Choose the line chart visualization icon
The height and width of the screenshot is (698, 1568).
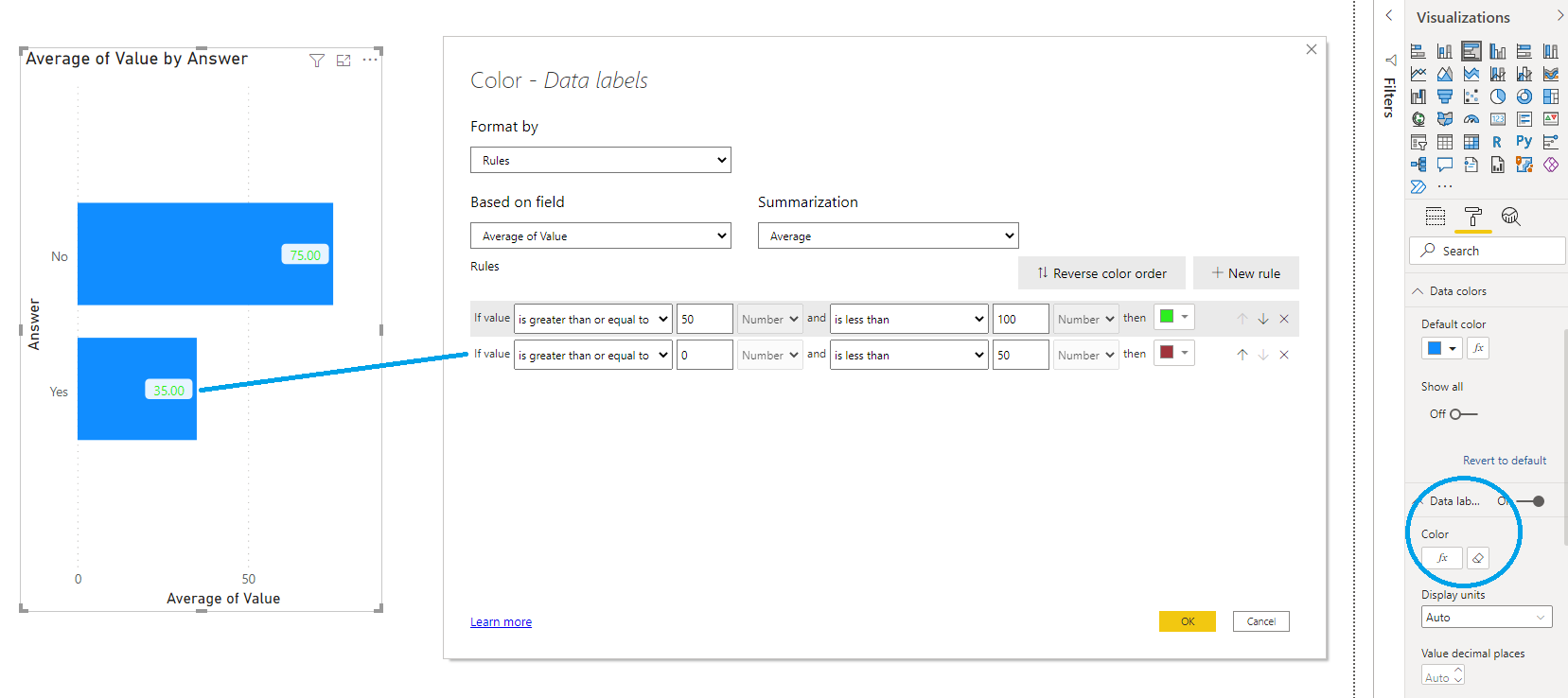tap(1418, 74)
